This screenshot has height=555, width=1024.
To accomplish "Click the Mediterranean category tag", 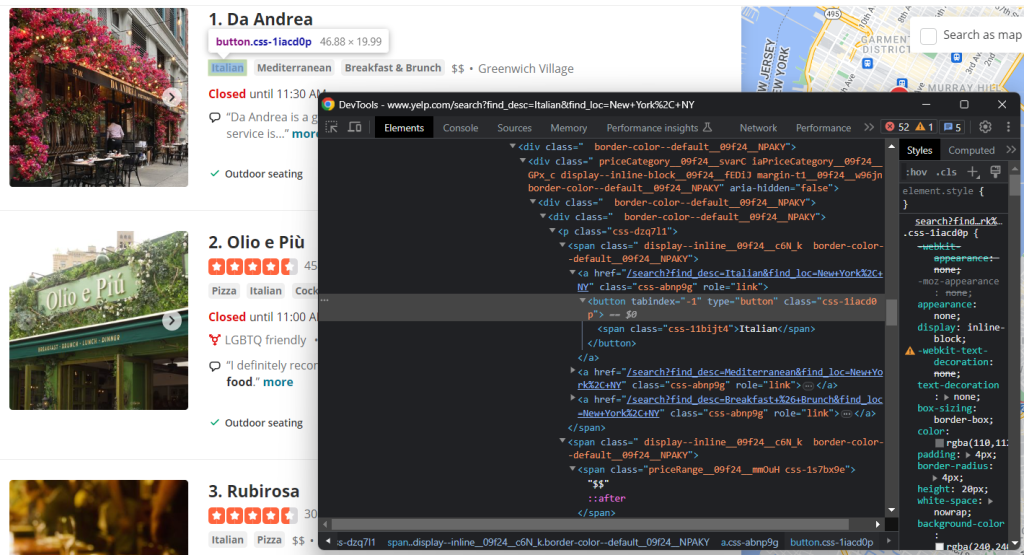I will tap(294, 68).
